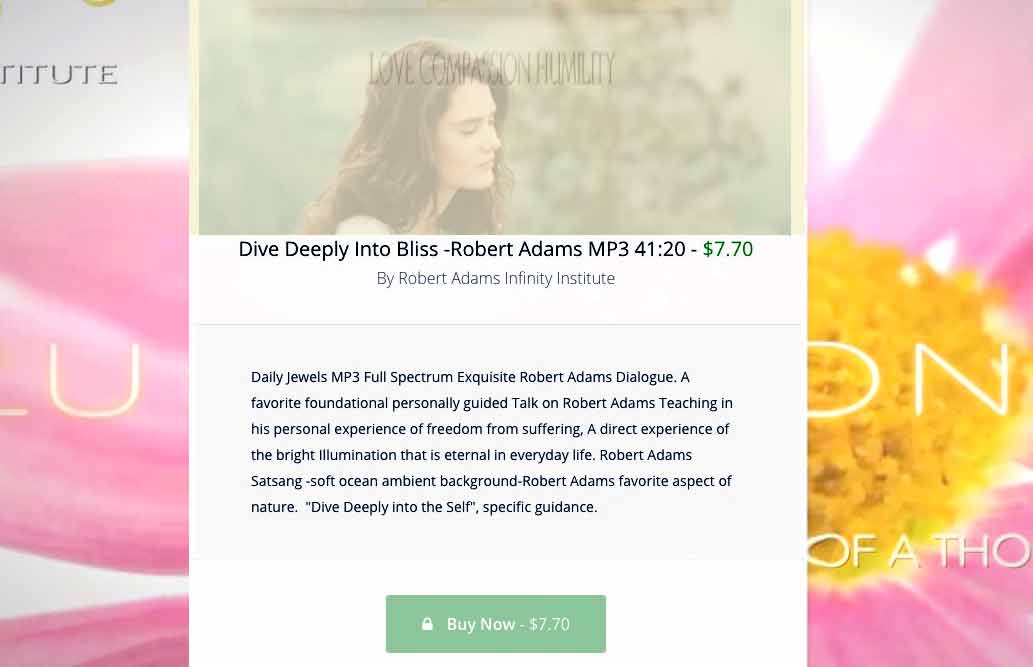Screen dimensions: 1033x667
Task: Click the LOVE COMPASSION HUMILITY text on image
Action: (x=491, y=69)
